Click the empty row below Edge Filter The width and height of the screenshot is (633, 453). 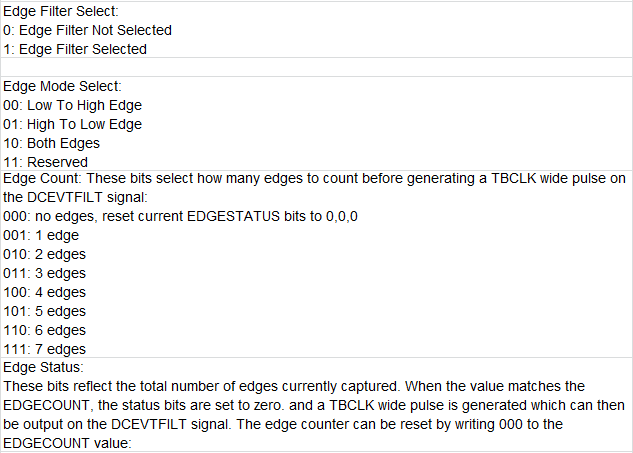point(316,67)
